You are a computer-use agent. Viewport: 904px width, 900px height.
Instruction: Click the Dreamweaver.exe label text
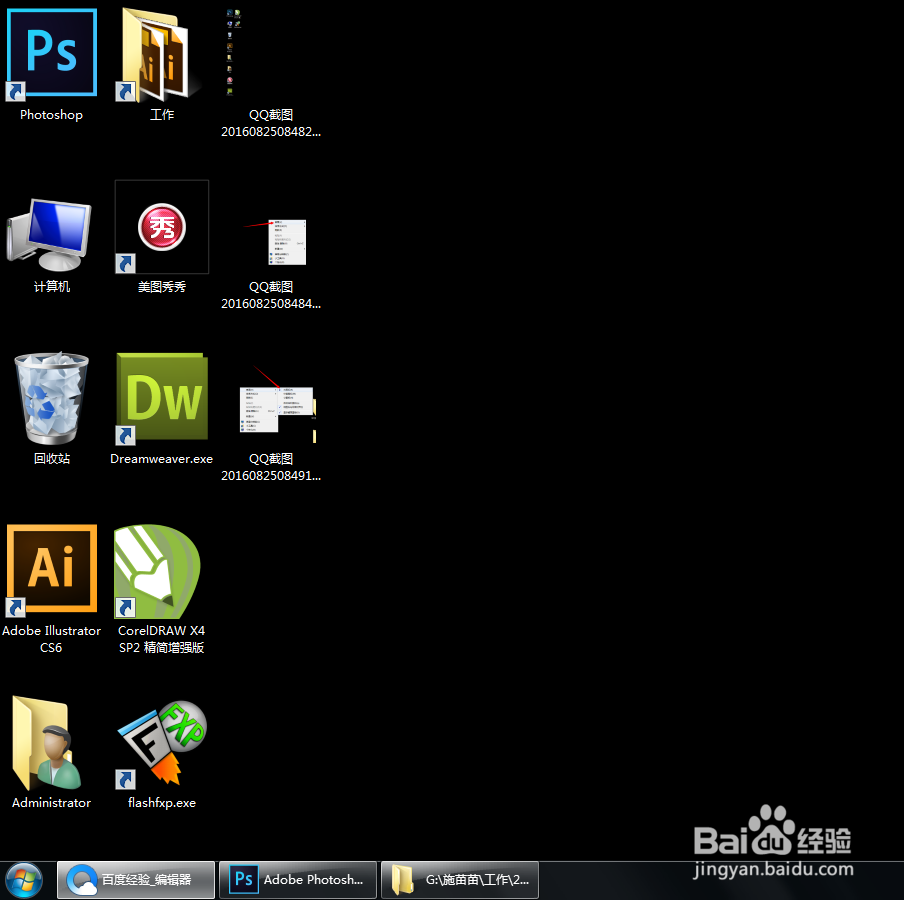click(x=161, y=458)
